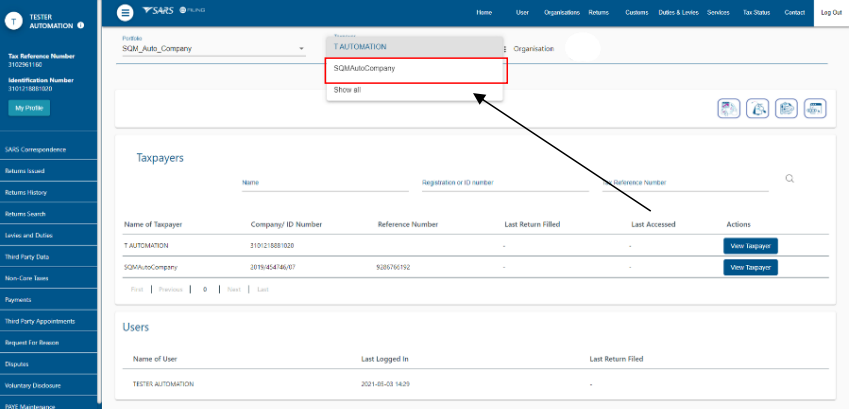Click the magnifier icon in Taxpayers search
This screenshot has width=851, height=417.
click(x=789, y=179)
